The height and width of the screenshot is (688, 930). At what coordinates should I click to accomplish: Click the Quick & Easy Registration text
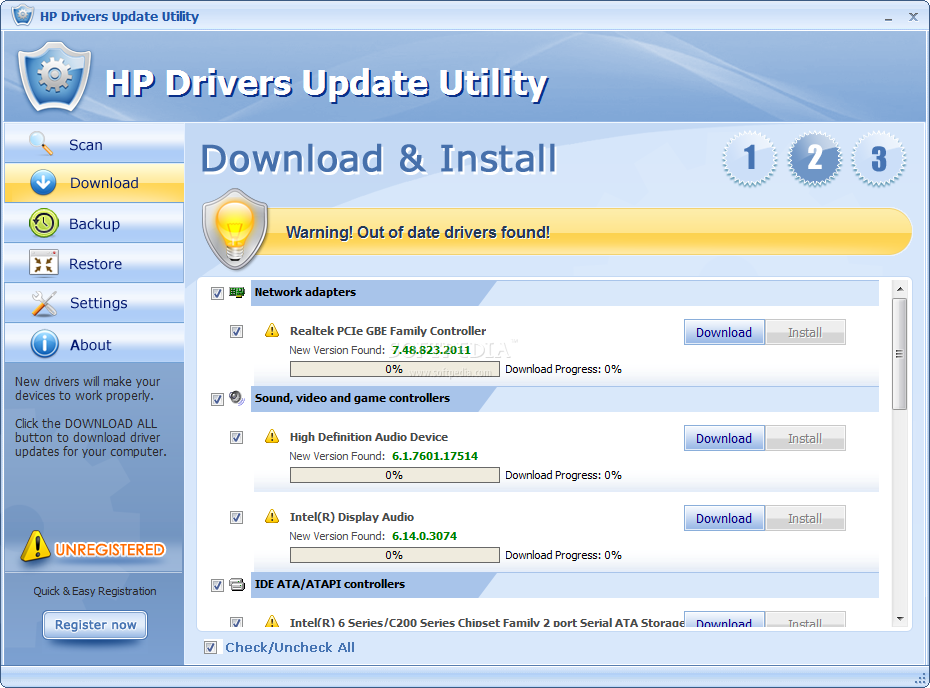[x=95, y=591]
